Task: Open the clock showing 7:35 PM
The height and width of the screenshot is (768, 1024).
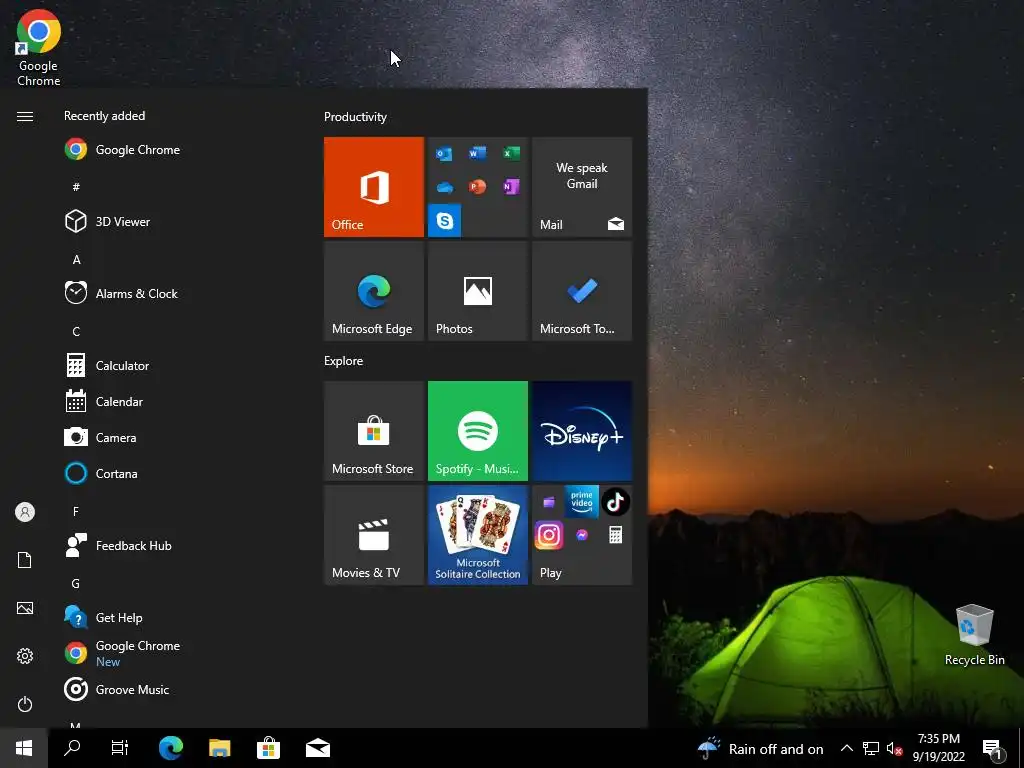Action: tap(938, 748)
